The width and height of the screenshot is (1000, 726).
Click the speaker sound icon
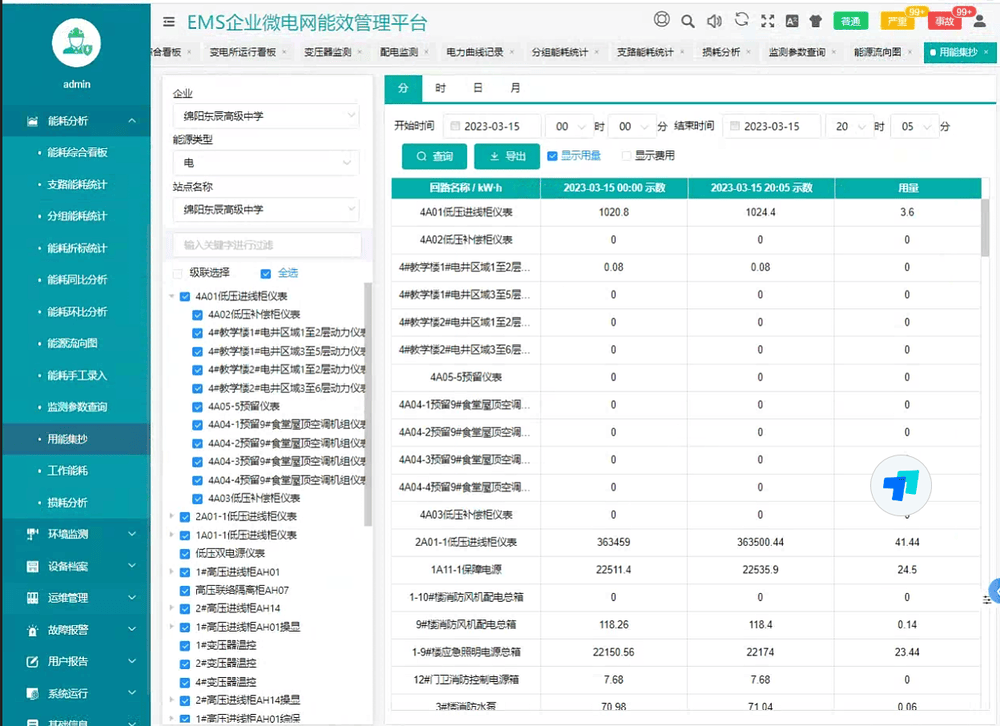[714, 21]
